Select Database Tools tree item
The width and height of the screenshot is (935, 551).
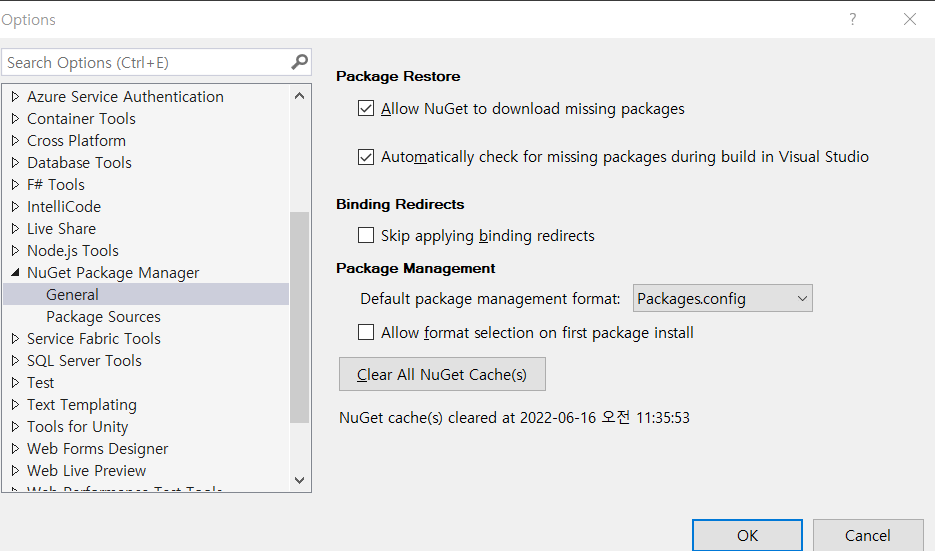pyautogui.click(x=79, y=162)
